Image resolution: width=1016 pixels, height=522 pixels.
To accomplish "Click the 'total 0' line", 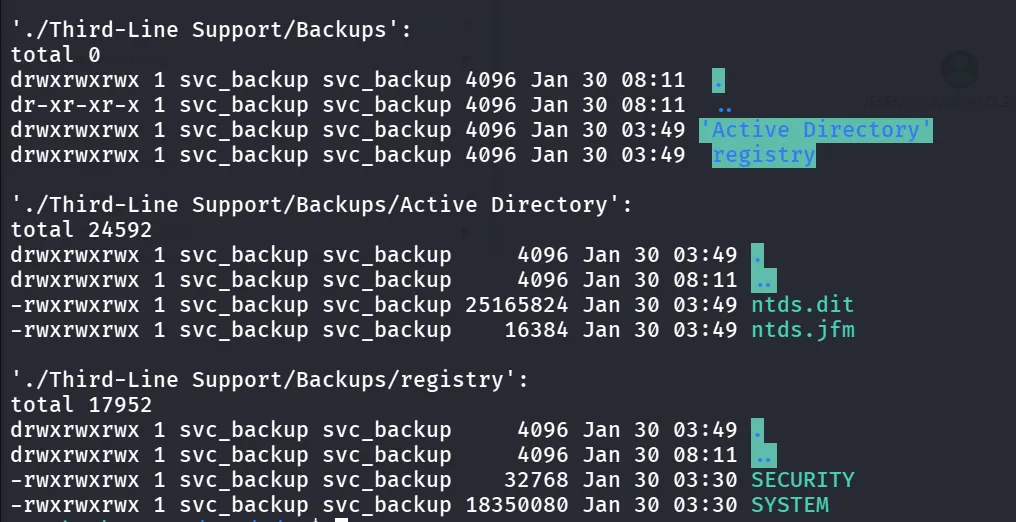I will pos(56,55).
